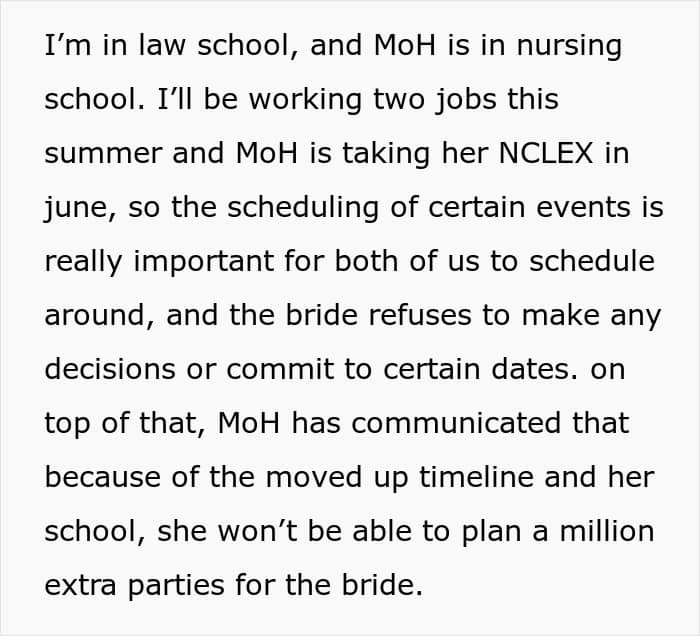Click the phrase "certain dates"
The width and height of the screenshot is (700, 636).
(480, 370)
